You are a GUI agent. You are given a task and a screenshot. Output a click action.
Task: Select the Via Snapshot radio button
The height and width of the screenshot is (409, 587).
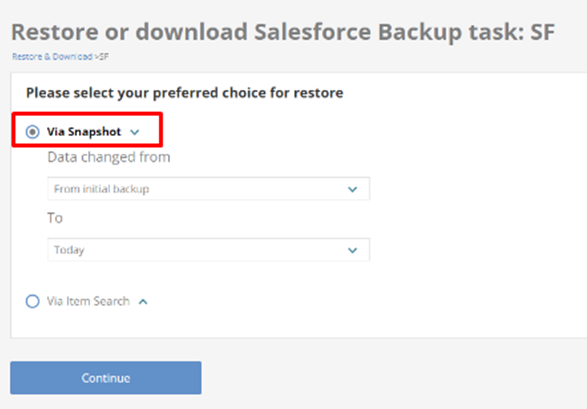tap(33, 132)
